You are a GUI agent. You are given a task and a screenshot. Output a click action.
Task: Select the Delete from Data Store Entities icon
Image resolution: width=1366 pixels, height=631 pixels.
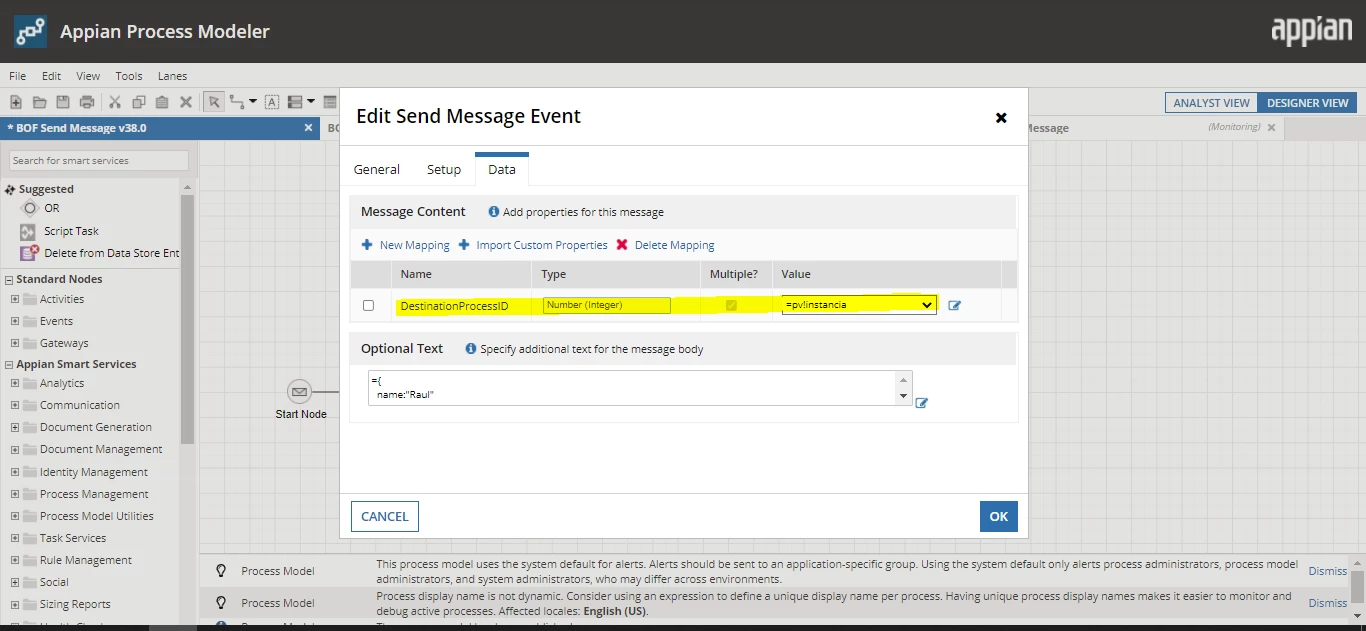(29, 253)
